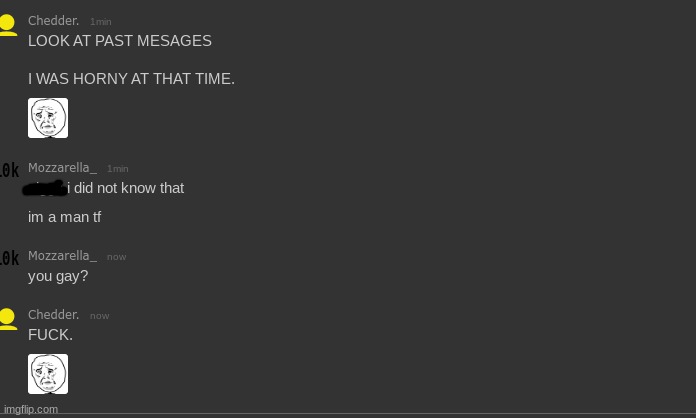The height and width of the screenshot is (418, 696).
Task: Click the Chedder. username above 'LOOK AT PAST MESAGES'
Action: (54, 21)
